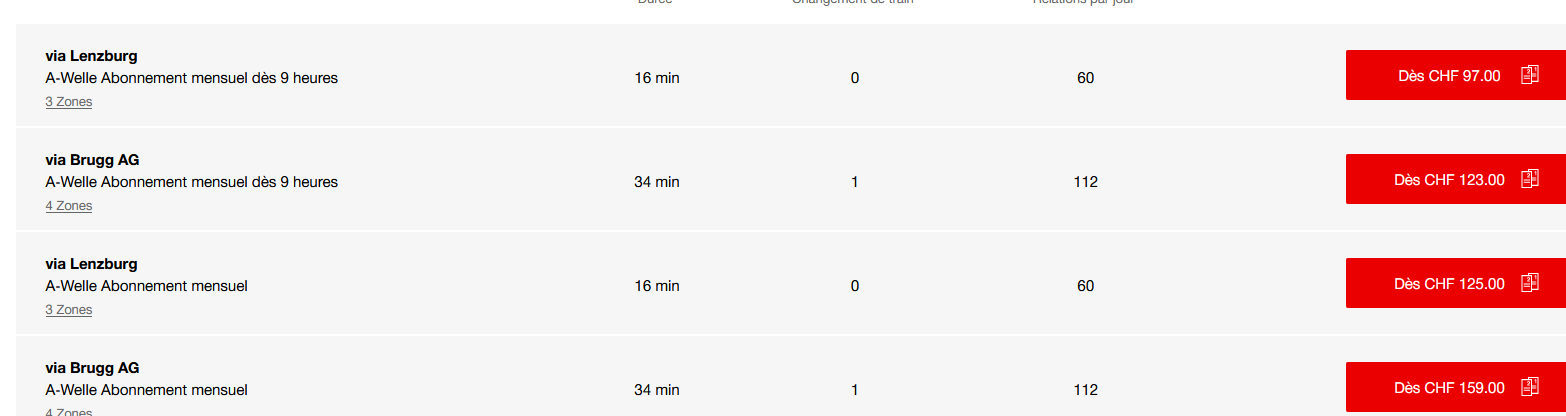This screenshot has width=1566, height=416.
Task: Click the "16 min" duration in the CHF 97.00 row
Action: 657,78
